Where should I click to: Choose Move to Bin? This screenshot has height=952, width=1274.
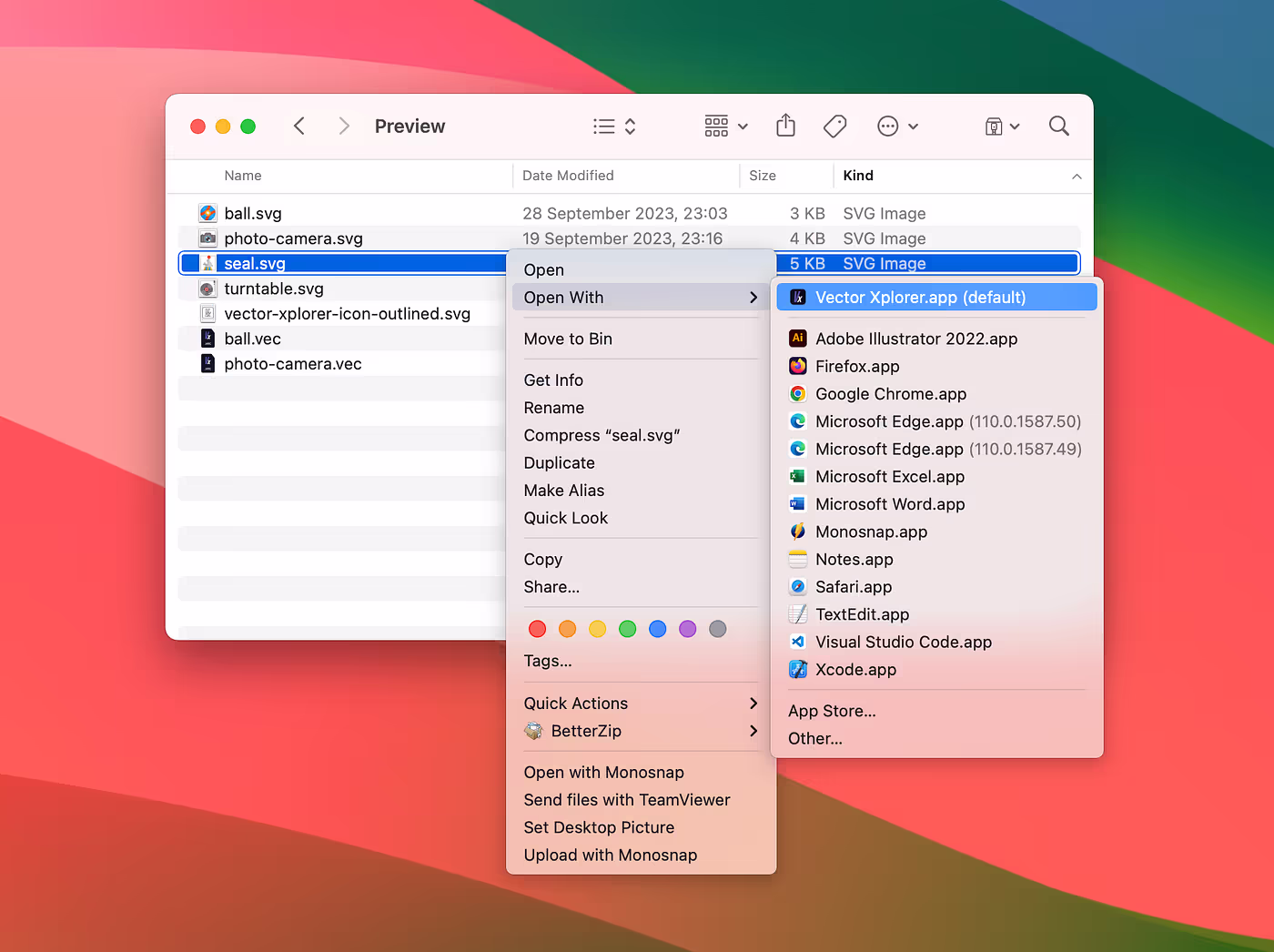(641, 339)
